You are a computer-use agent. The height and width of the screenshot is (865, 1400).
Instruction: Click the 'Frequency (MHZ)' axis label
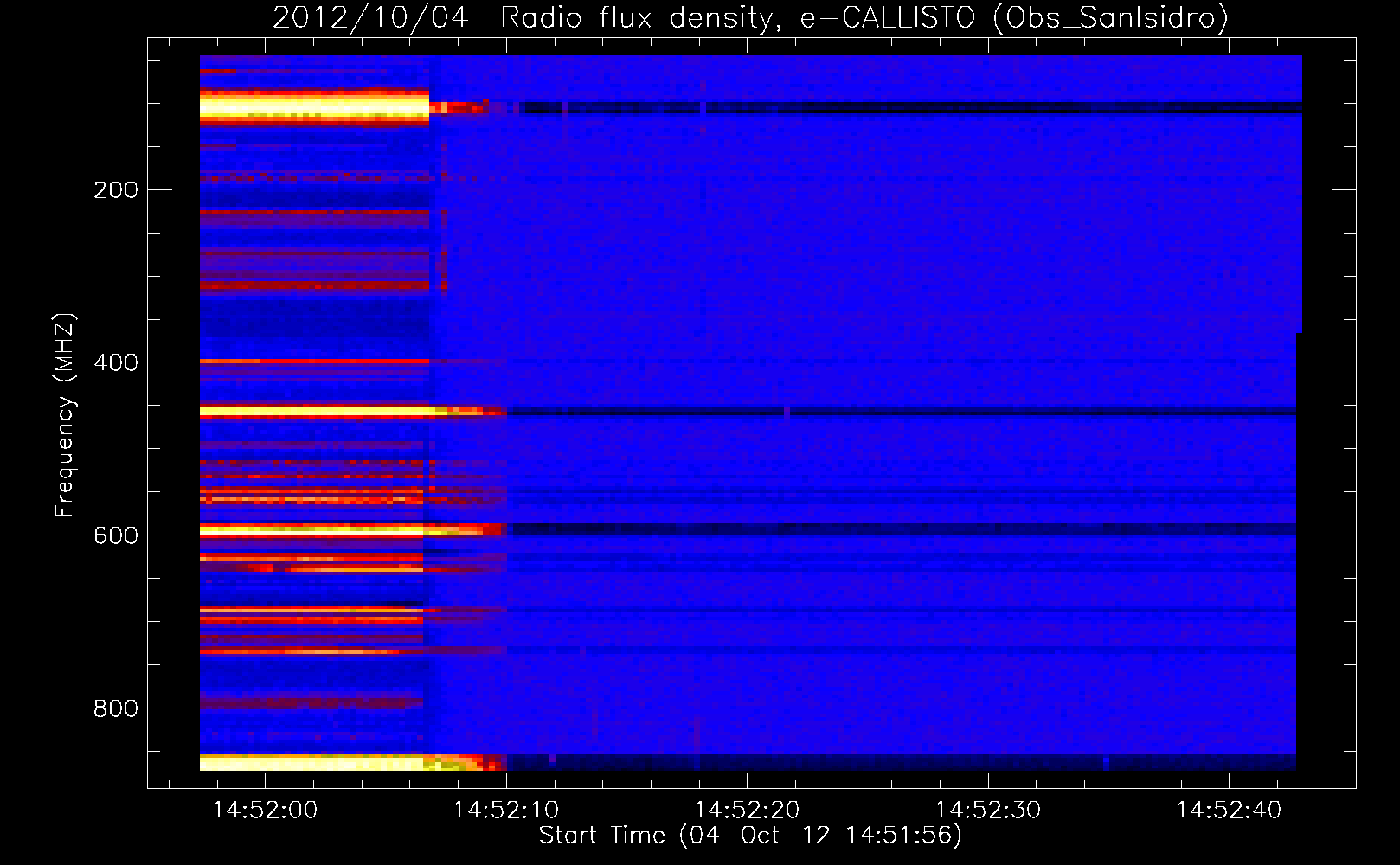(65, 415)
